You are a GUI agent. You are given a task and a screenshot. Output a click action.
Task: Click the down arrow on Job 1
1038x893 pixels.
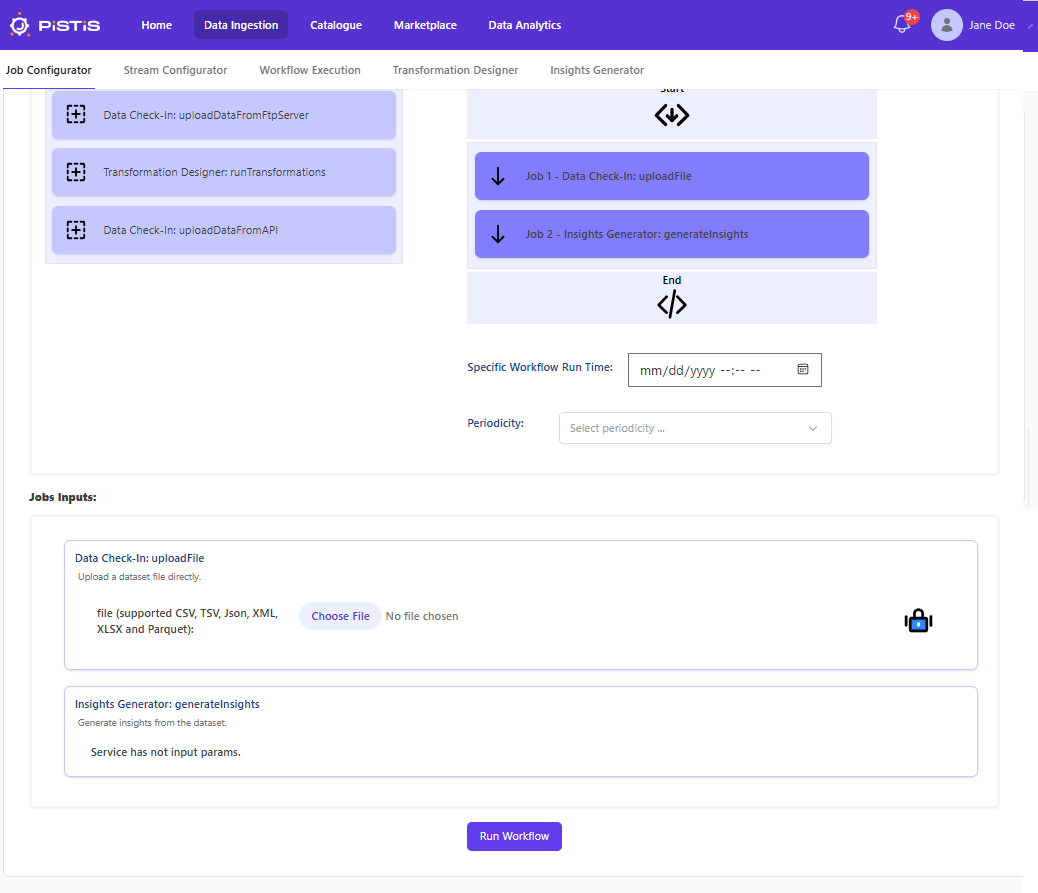(498, 176)
